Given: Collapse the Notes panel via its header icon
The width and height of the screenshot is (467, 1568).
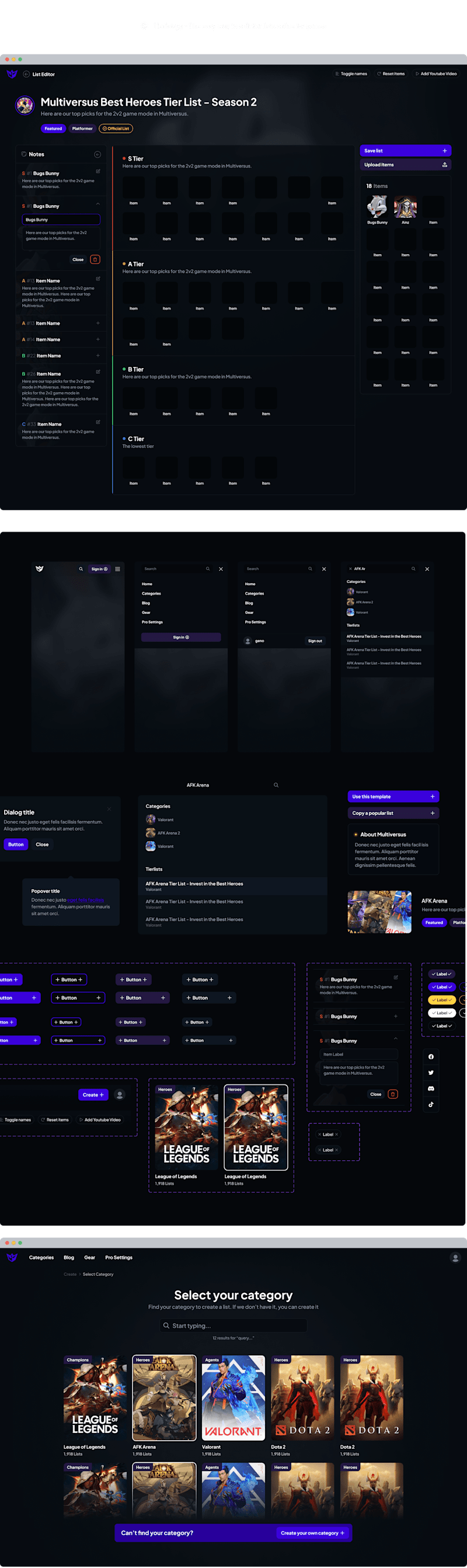Looking at the screenshot, I should tap(97, 155).
